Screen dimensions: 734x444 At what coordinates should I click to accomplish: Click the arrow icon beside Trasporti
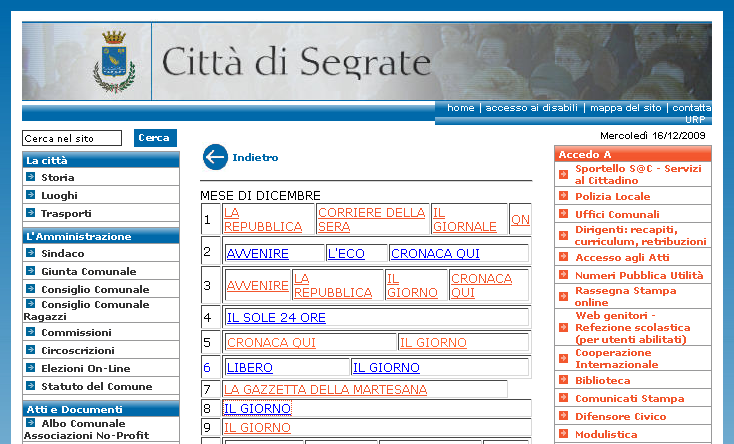click(x=31, y=213)
